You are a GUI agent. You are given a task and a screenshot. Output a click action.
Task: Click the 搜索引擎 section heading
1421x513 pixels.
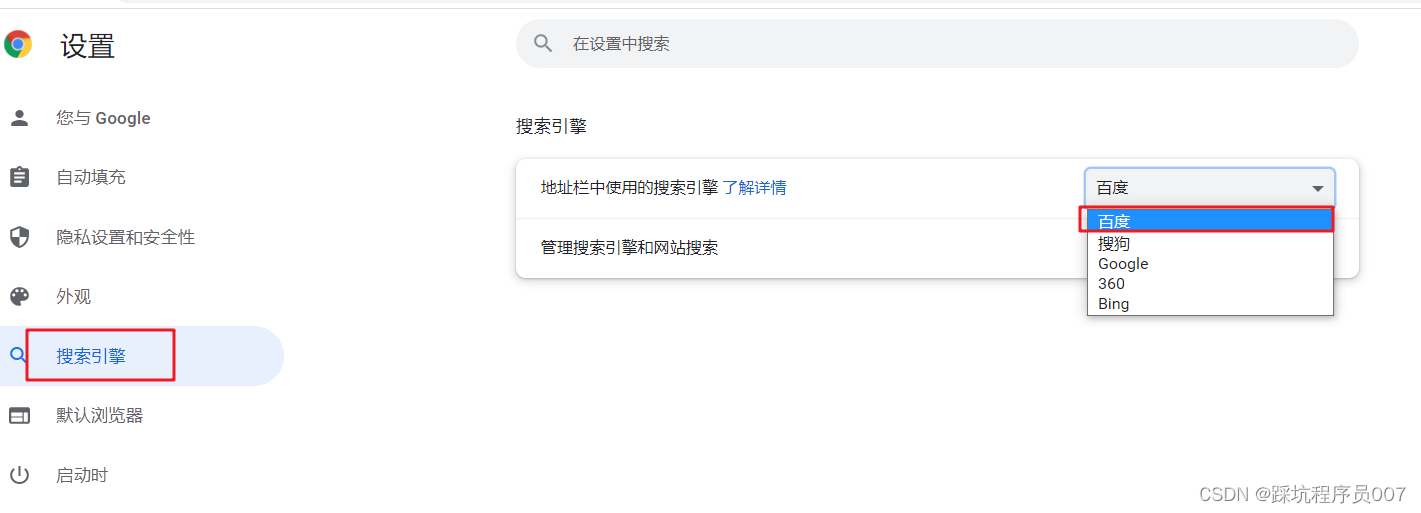[x=551, y=126]
